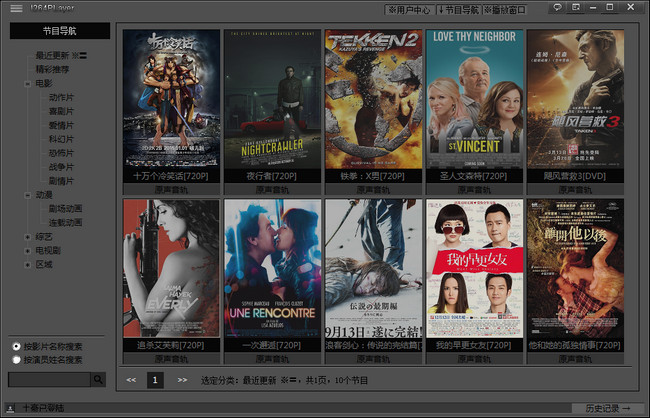This screenshot has height=418, width=650.
Task: Select the 喜剧片 category
Action: tap(61, 111)
